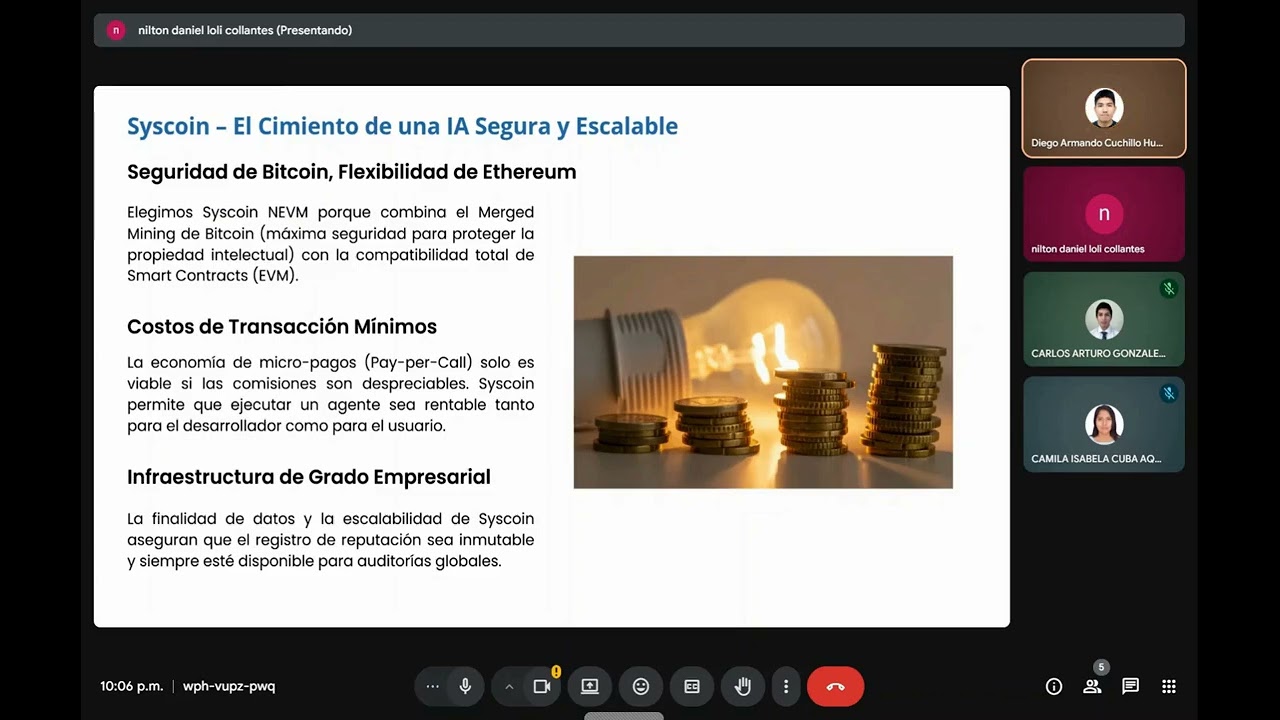The height and width of the screenshot is (720, 1280).
Task: Open the activities grid icon
Action: click(x=1169, y=687)
